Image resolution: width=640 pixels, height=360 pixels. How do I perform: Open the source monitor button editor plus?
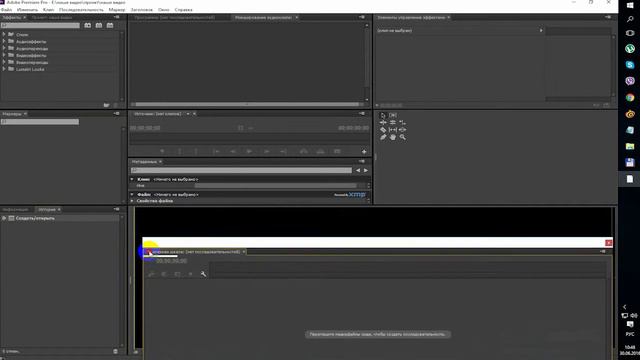click(x=364, y=151)
